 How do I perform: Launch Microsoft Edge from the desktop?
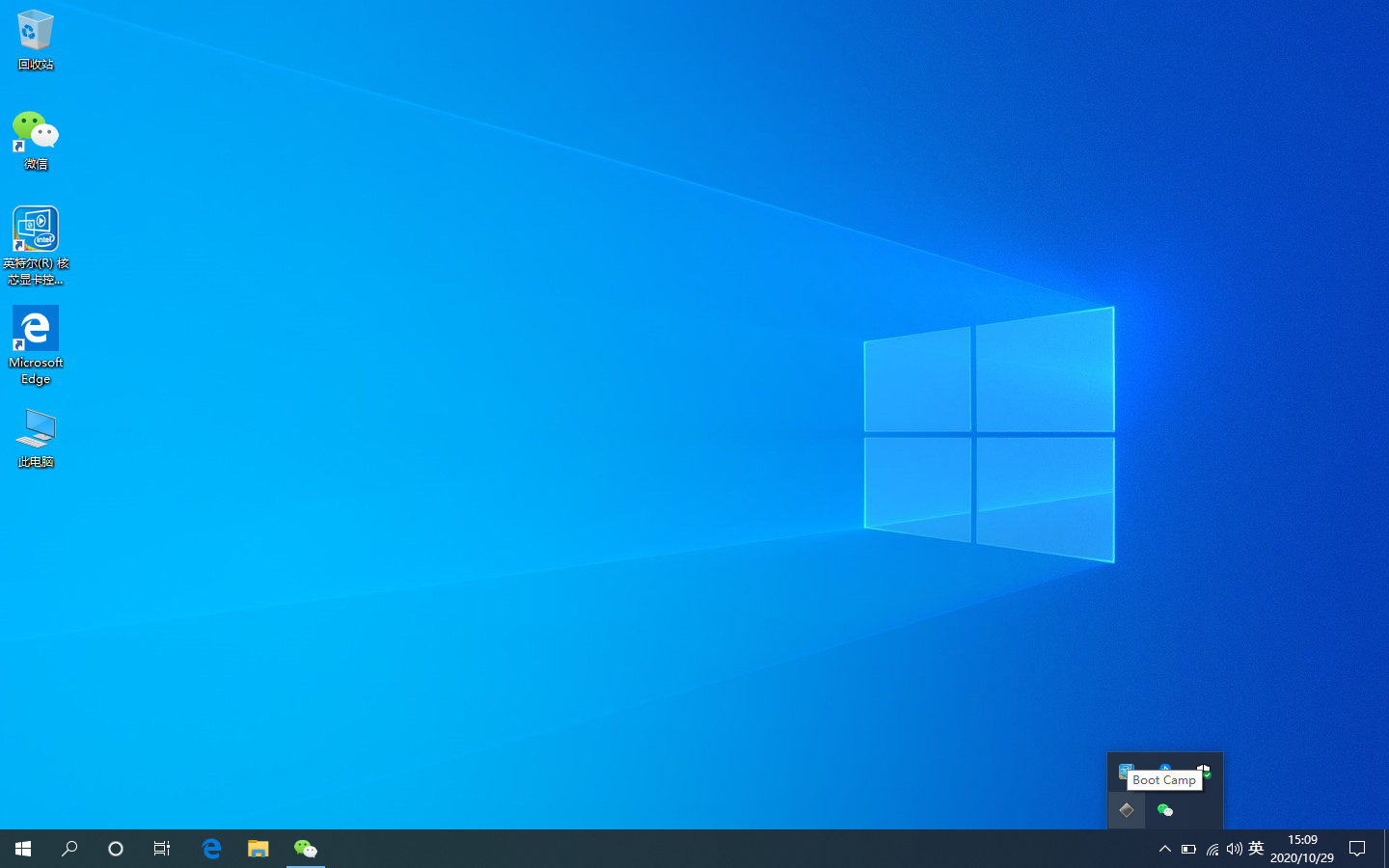point(35,328)
